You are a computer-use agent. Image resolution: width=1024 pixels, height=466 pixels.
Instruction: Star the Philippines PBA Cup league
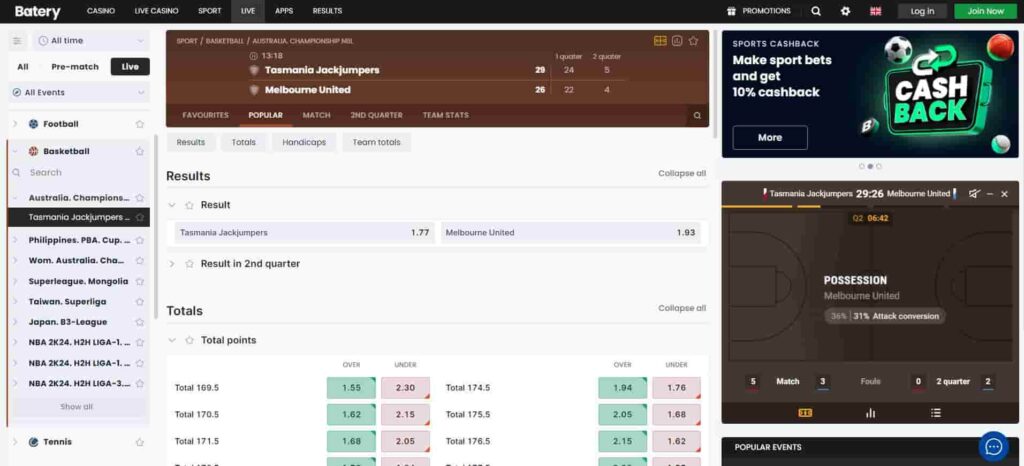coord(139,240)
